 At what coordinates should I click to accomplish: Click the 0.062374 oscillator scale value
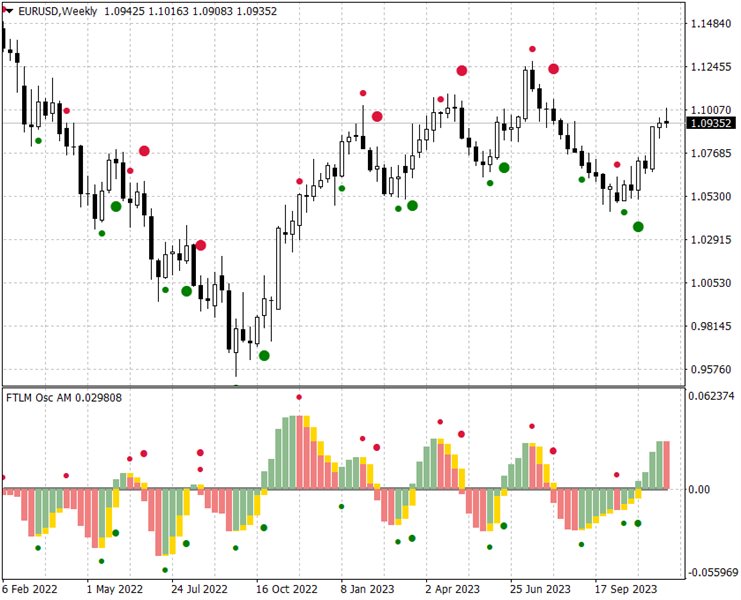711,396
